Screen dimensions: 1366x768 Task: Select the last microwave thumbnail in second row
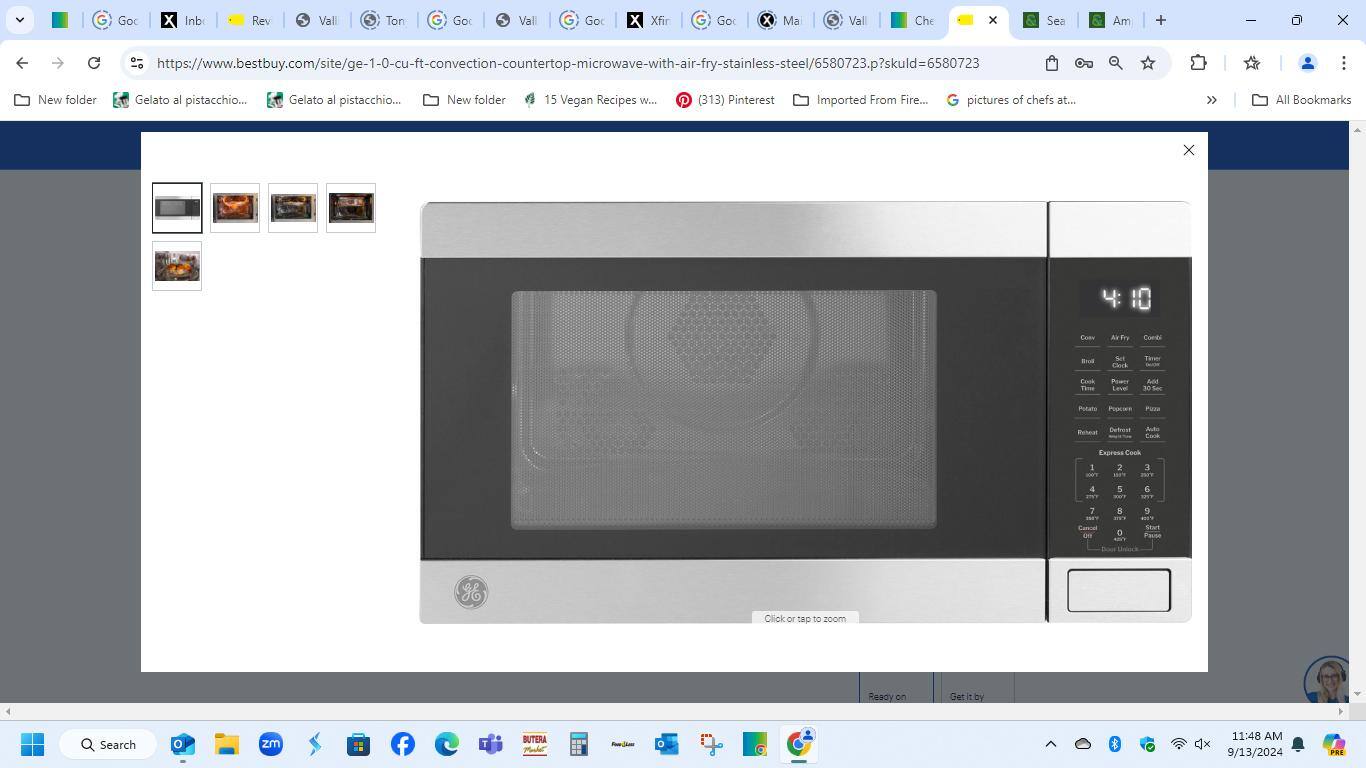[177, 266]
